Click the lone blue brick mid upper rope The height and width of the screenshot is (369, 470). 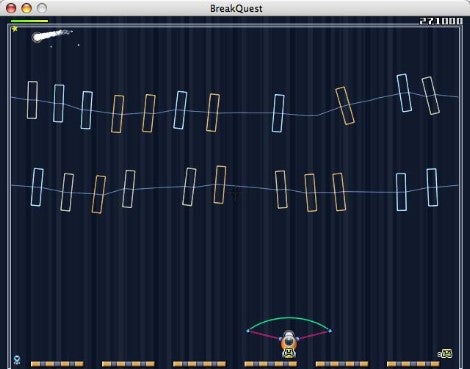click(x=278, y=113)
